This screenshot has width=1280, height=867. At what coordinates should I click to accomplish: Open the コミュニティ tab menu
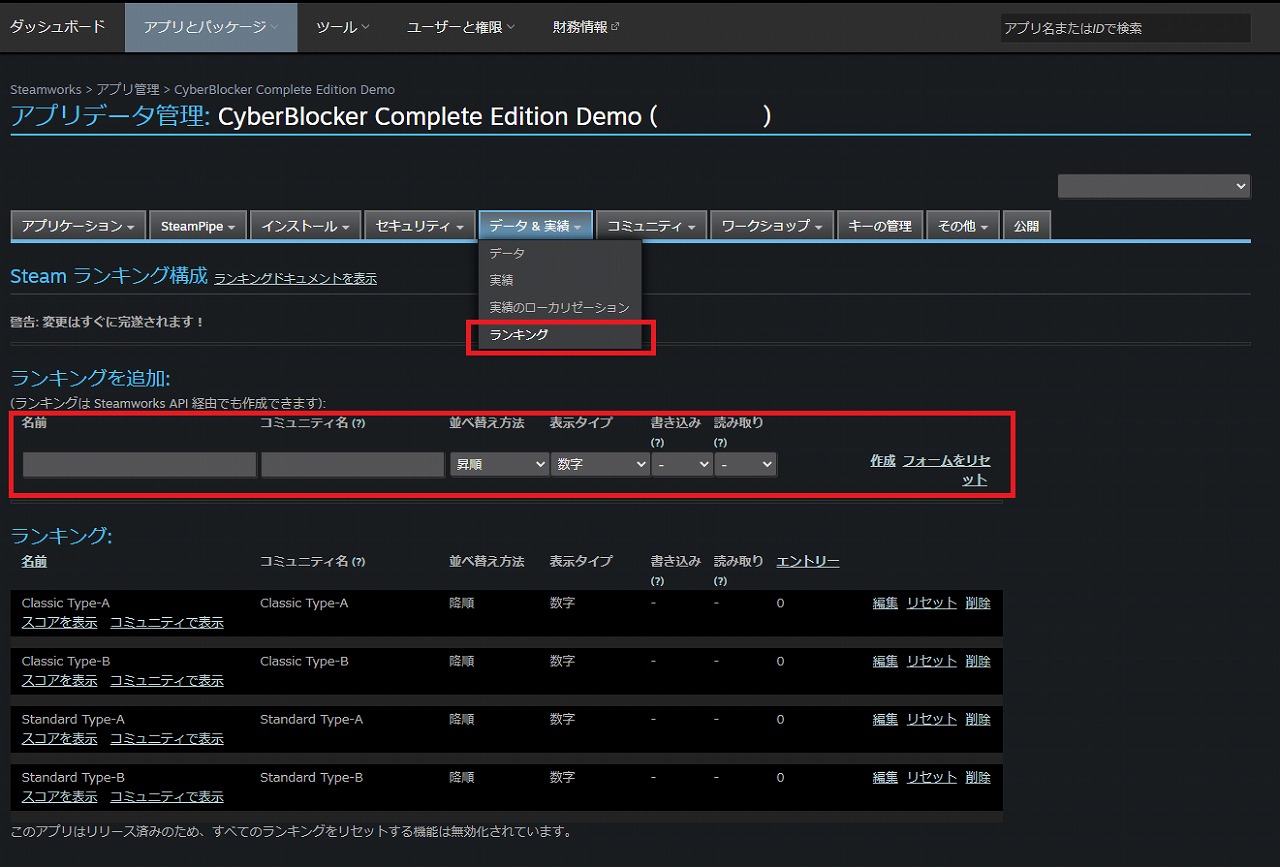[652, 226]
